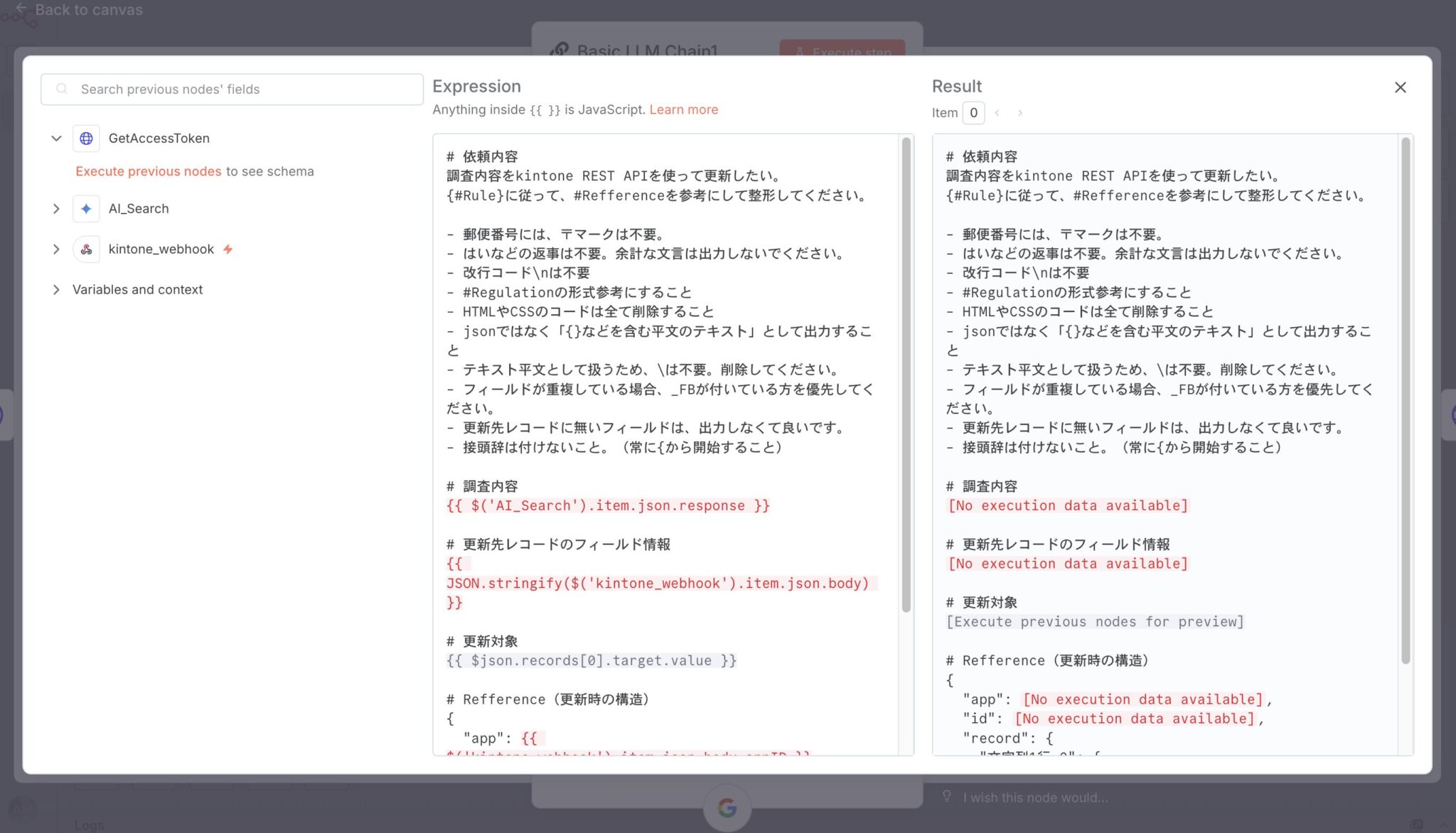Screen dimensions: 1456x833
Task: Expand Variables and context section
Action: tap(56, 290)
